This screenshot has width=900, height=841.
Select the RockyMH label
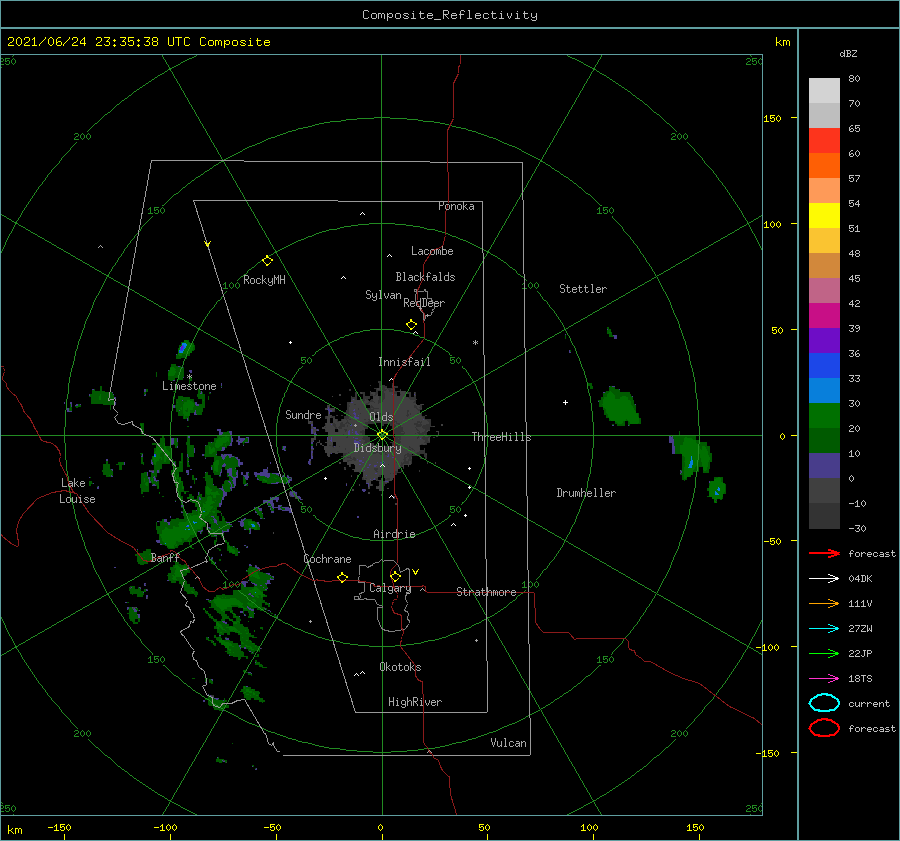(x=264, y=280)
